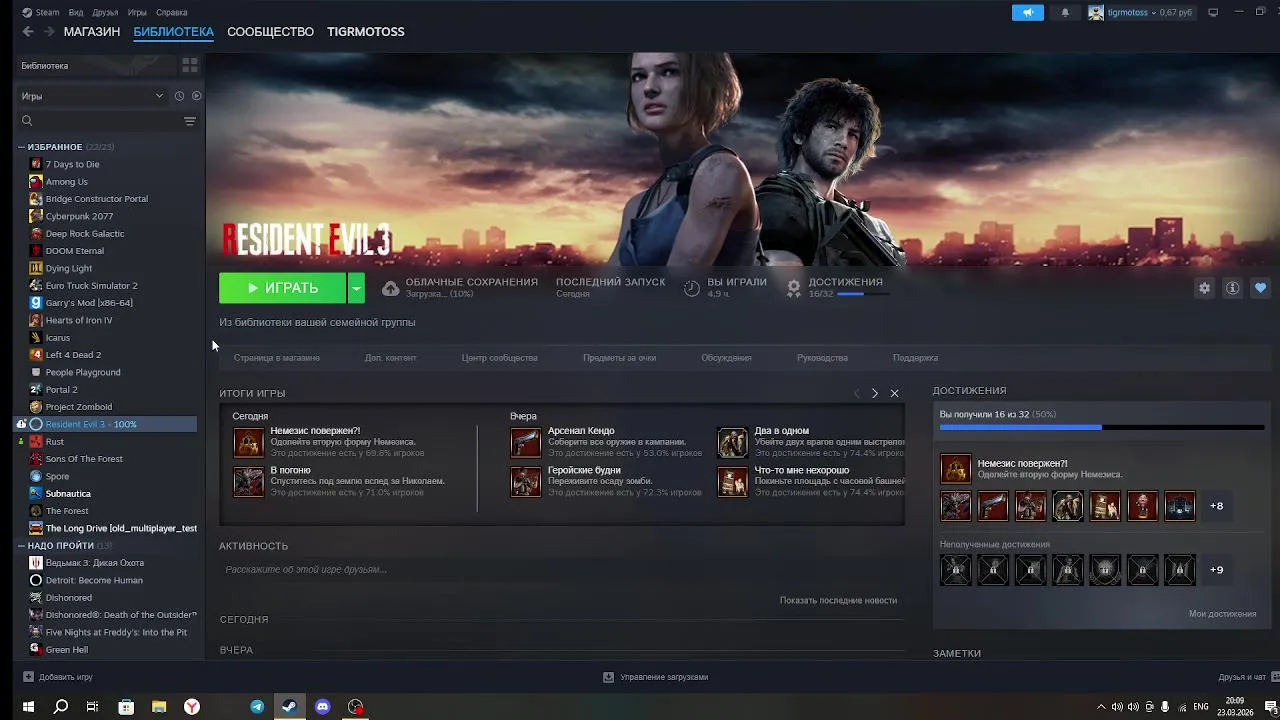The width and height of the screenshot is (1280, 720).
Task: Open library advanced filter settings icon
Action: [189, 121]
